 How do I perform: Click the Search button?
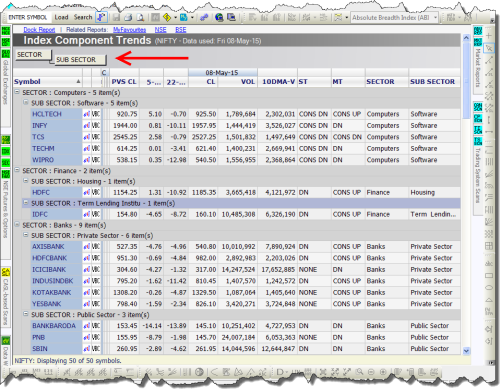83,17
